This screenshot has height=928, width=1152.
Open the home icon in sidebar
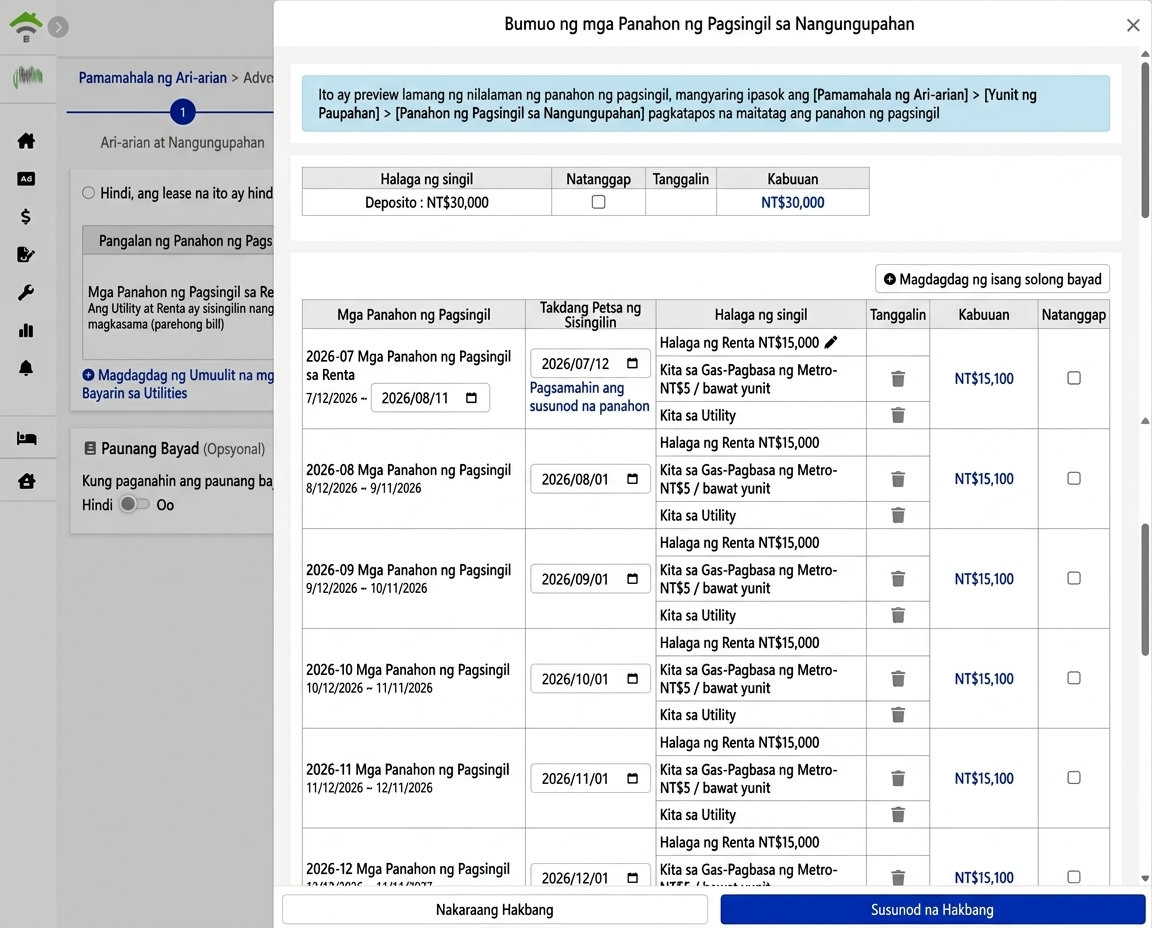coord(26,140)
